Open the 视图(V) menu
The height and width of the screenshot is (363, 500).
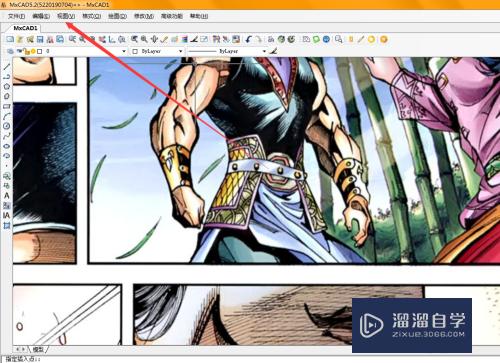pyautogui.click(x=66, y=16)
